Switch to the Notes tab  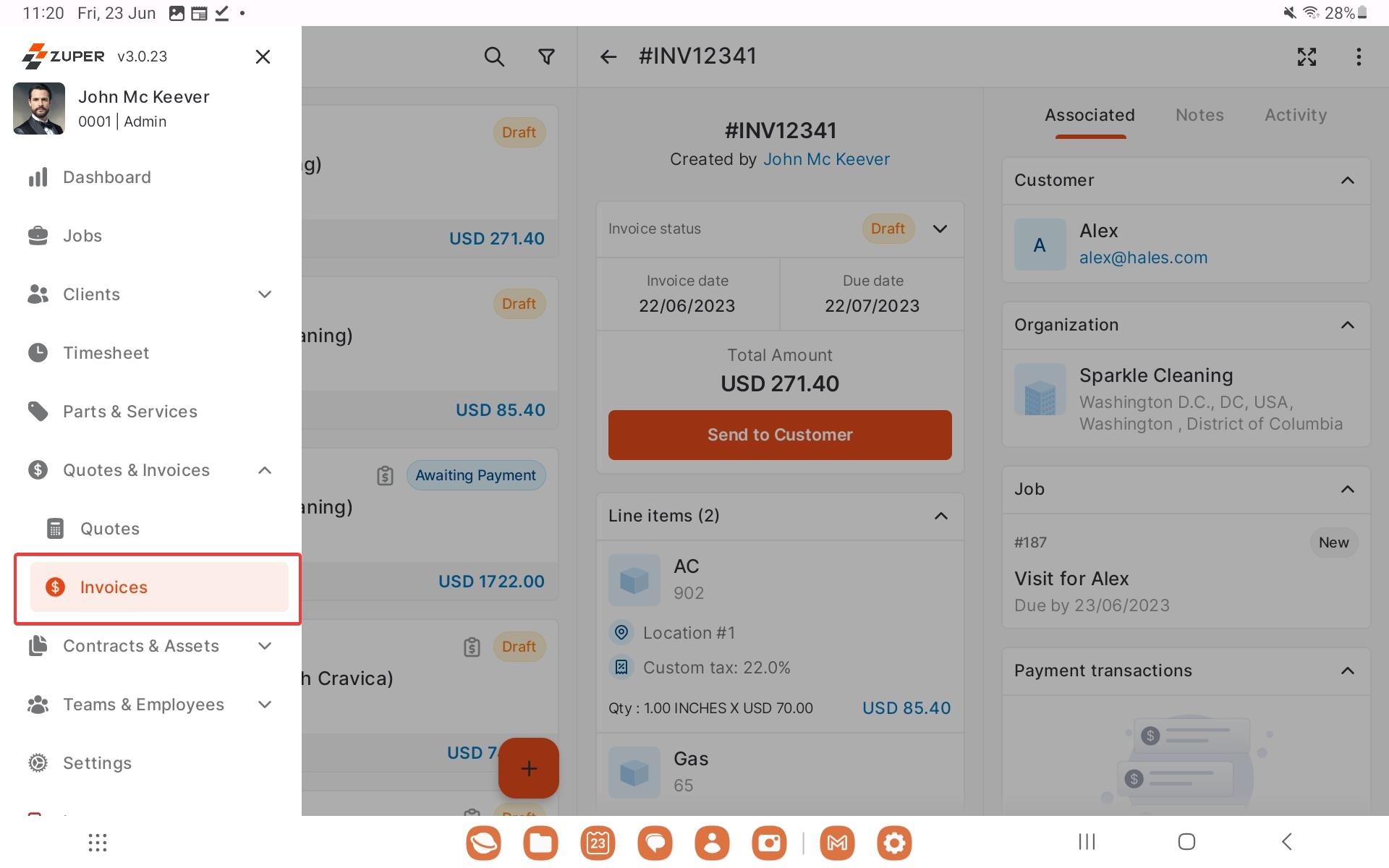[1199, 115]
